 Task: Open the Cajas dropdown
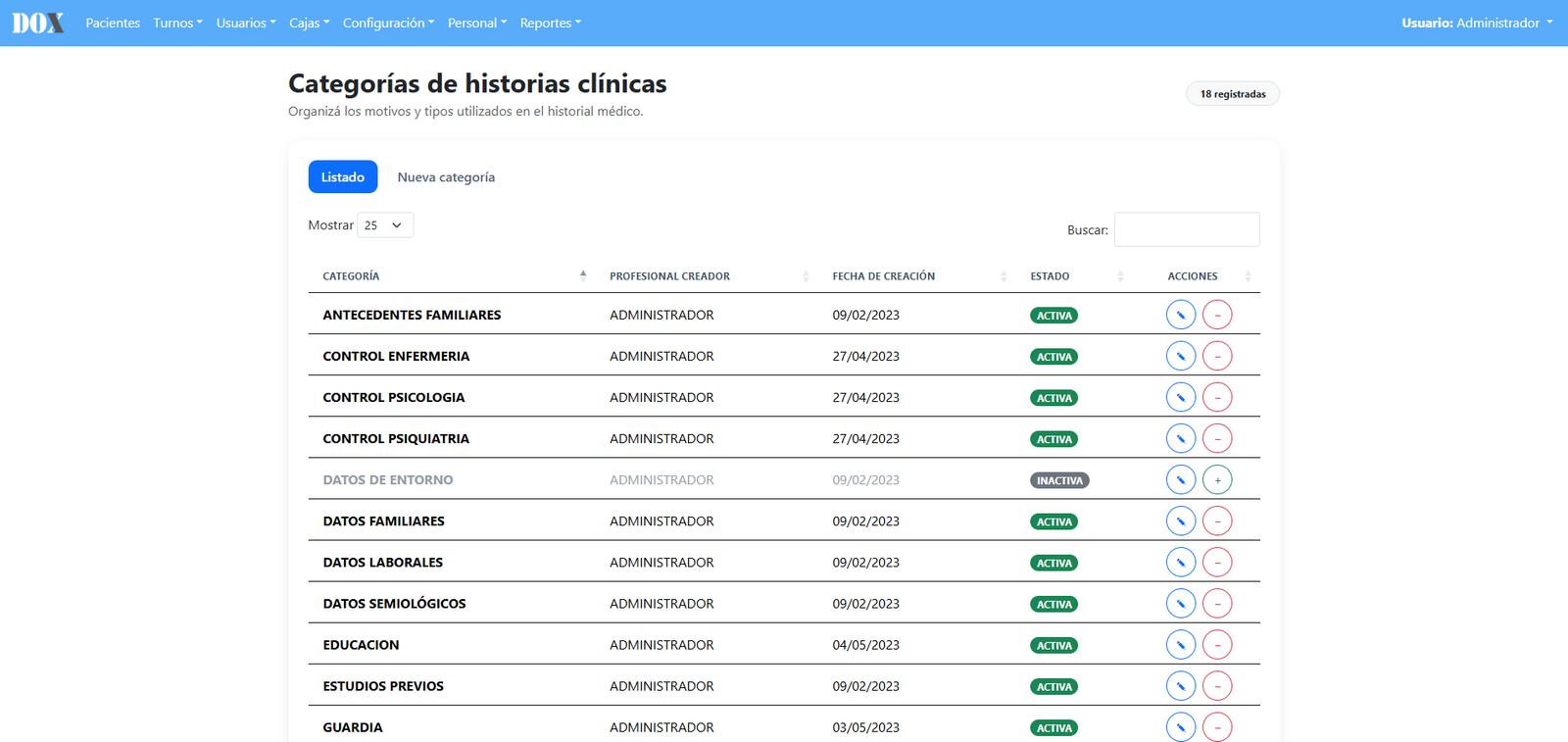pyautogui.click(x=310, y=23)
